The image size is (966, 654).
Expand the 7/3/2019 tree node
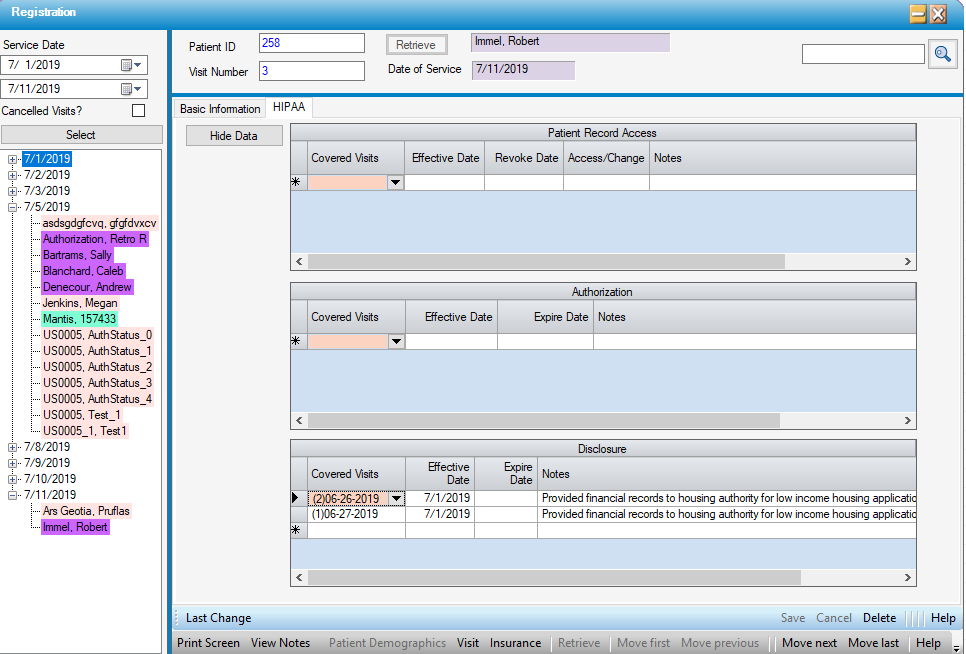point(13,191)
